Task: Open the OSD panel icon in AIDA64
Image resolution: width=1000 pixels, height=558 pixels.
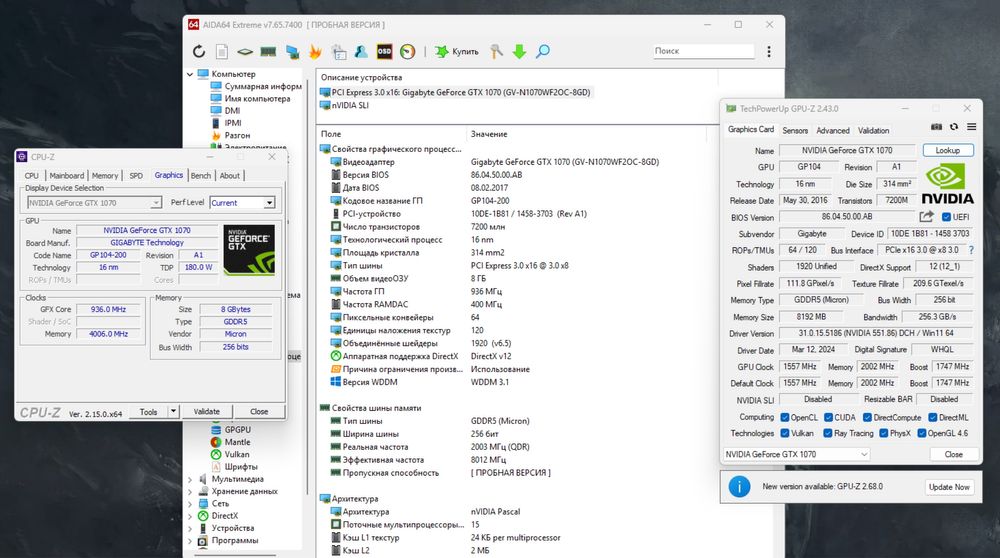Action: 385,52
